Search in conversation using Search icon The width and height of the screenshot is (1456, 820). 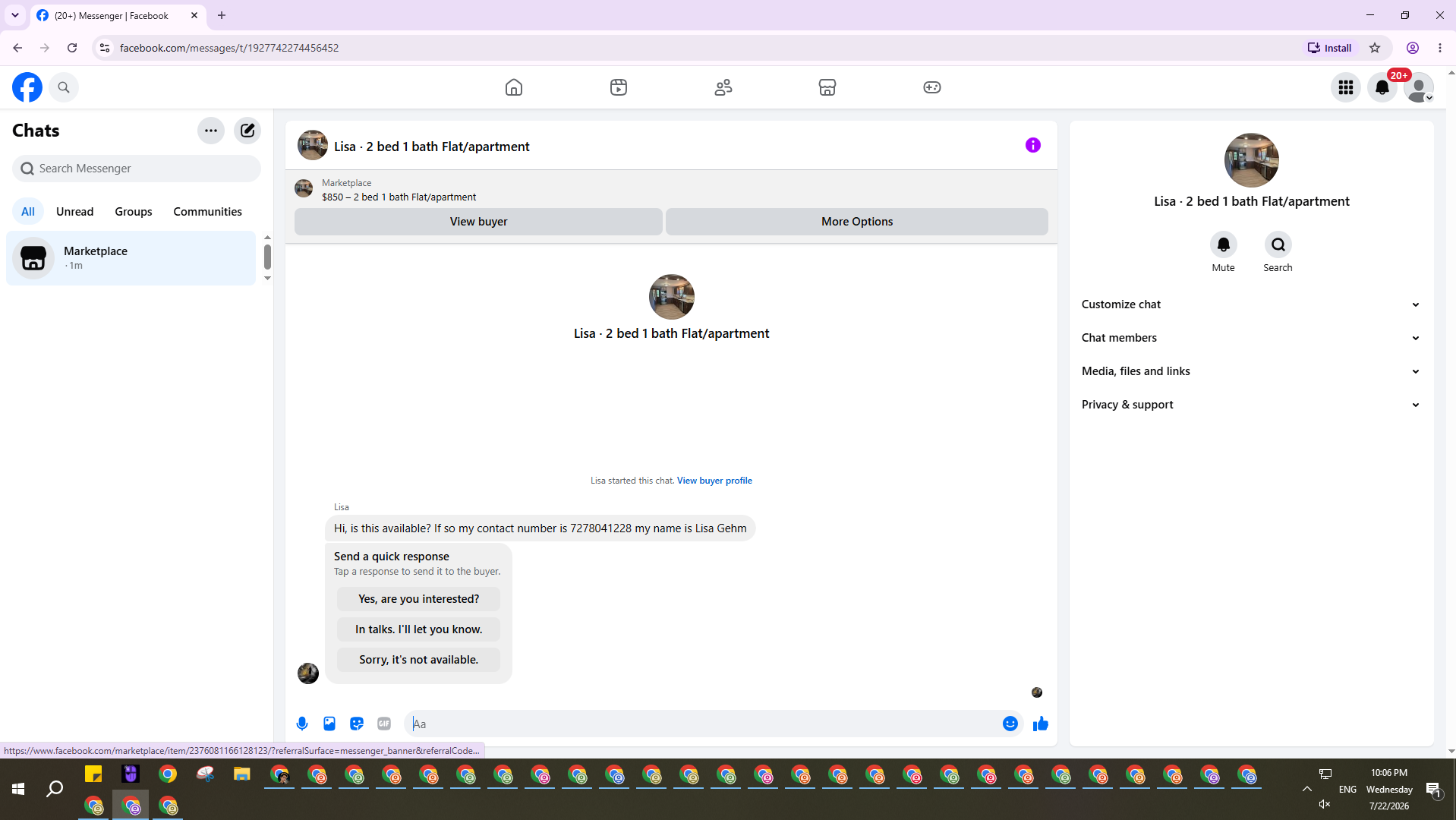(x=1278, y=245)
